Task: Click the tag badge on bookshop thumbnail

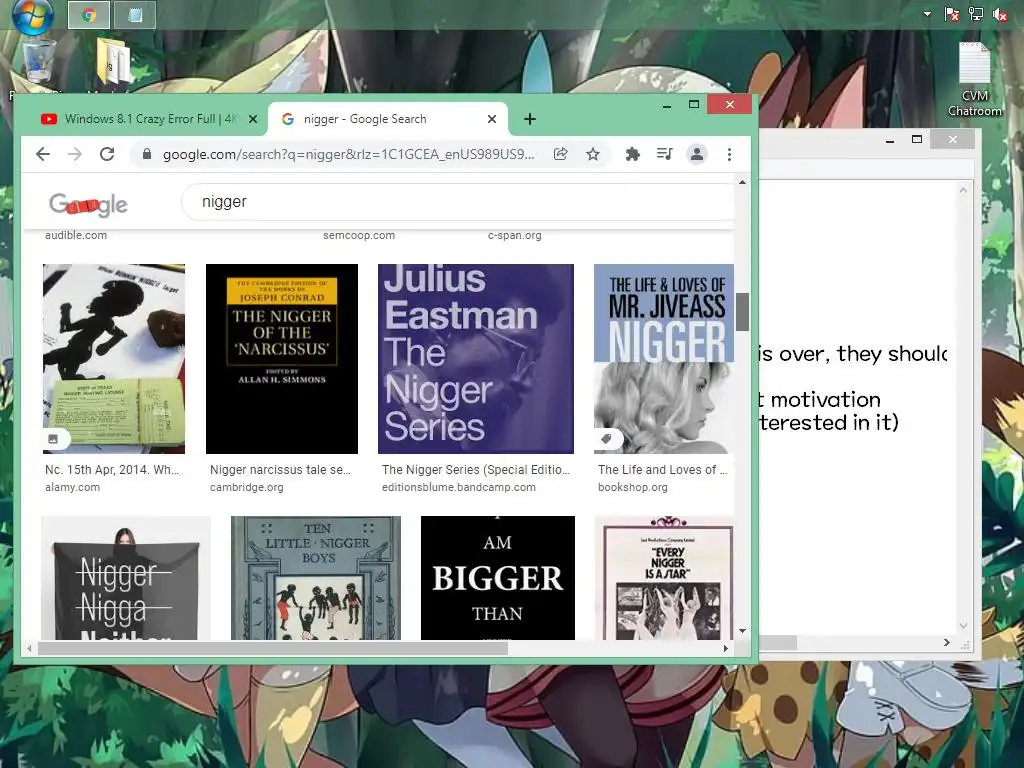Action: [607, 439]
